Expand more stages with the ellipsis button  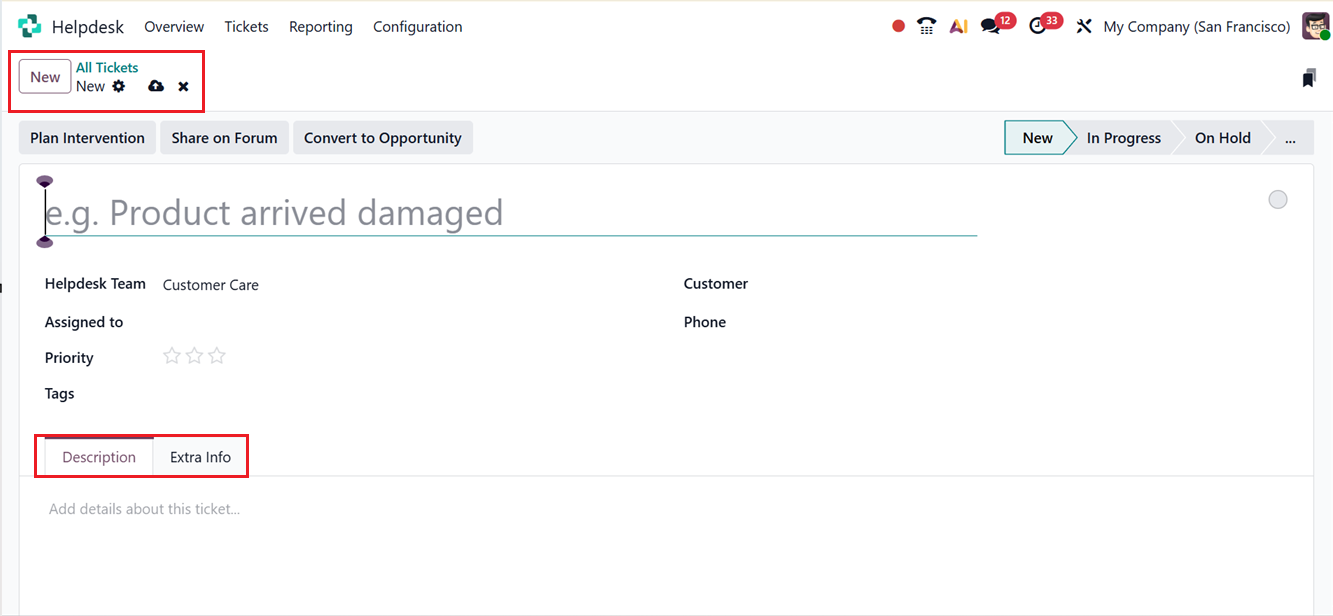click(1290, 138)
